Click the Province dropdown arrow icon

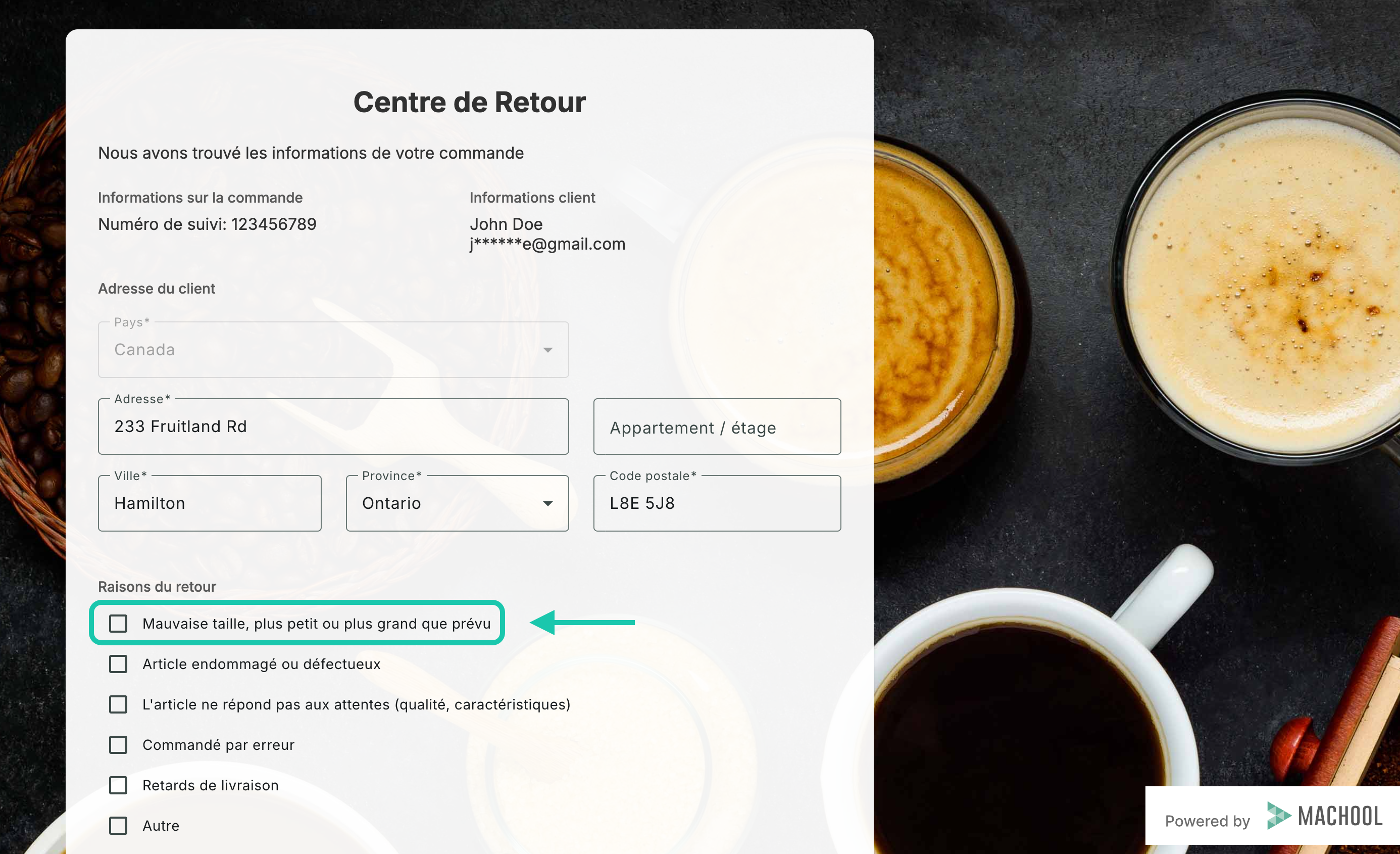[x=547, y=503]
